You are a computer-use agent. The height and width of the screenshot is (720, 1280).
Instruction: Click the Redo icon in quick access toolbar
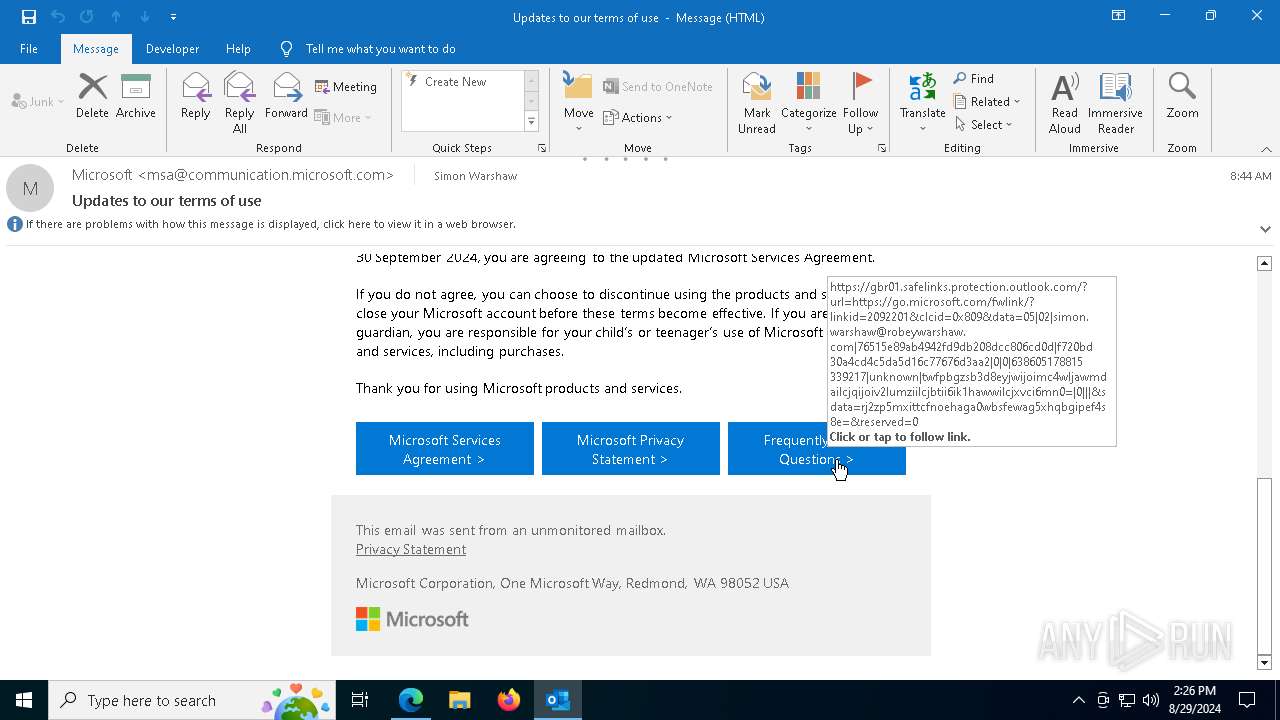[x=87, y=17]
